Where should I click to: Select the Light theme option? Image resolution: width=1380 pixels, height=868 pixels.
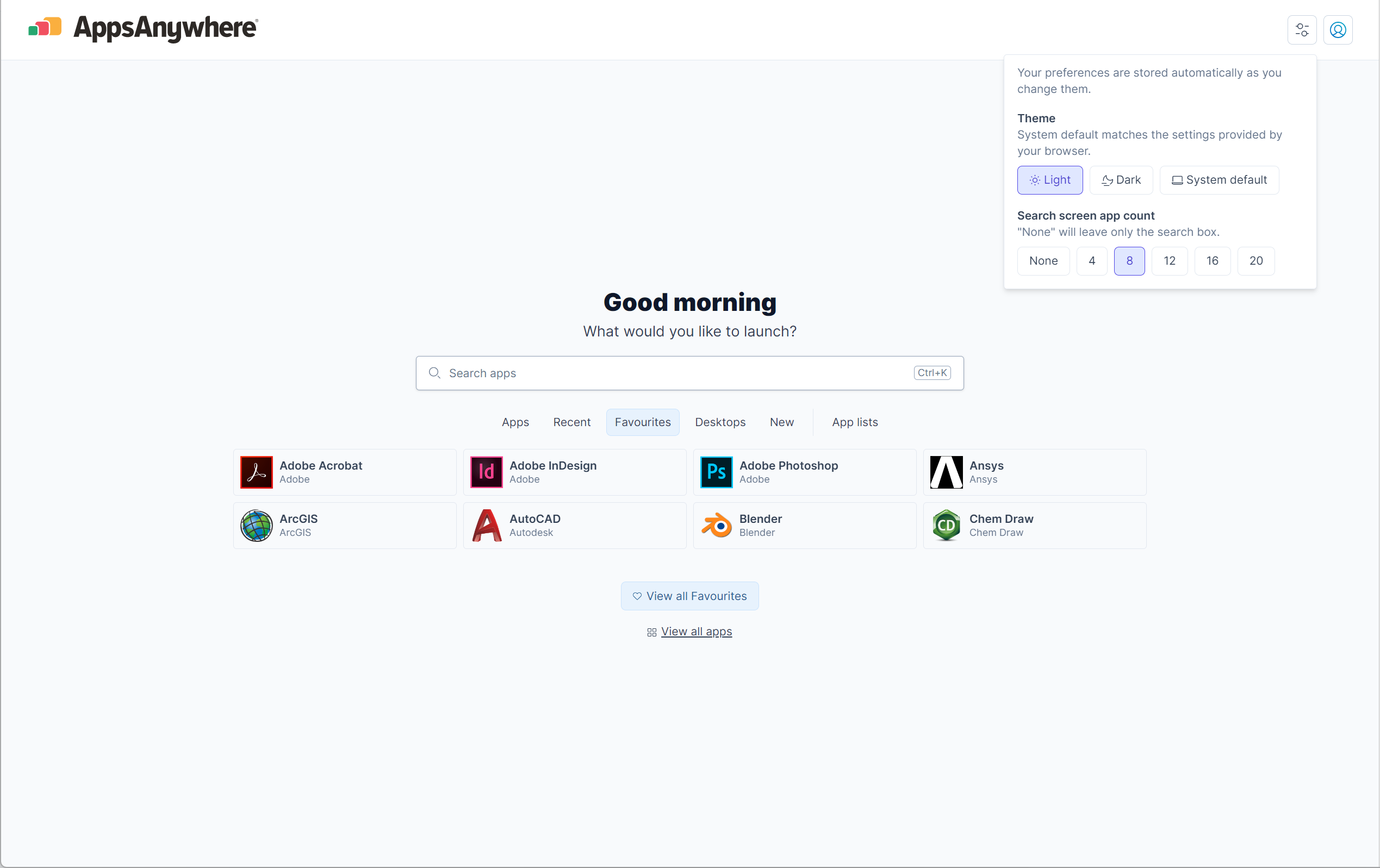point(1049,180)
